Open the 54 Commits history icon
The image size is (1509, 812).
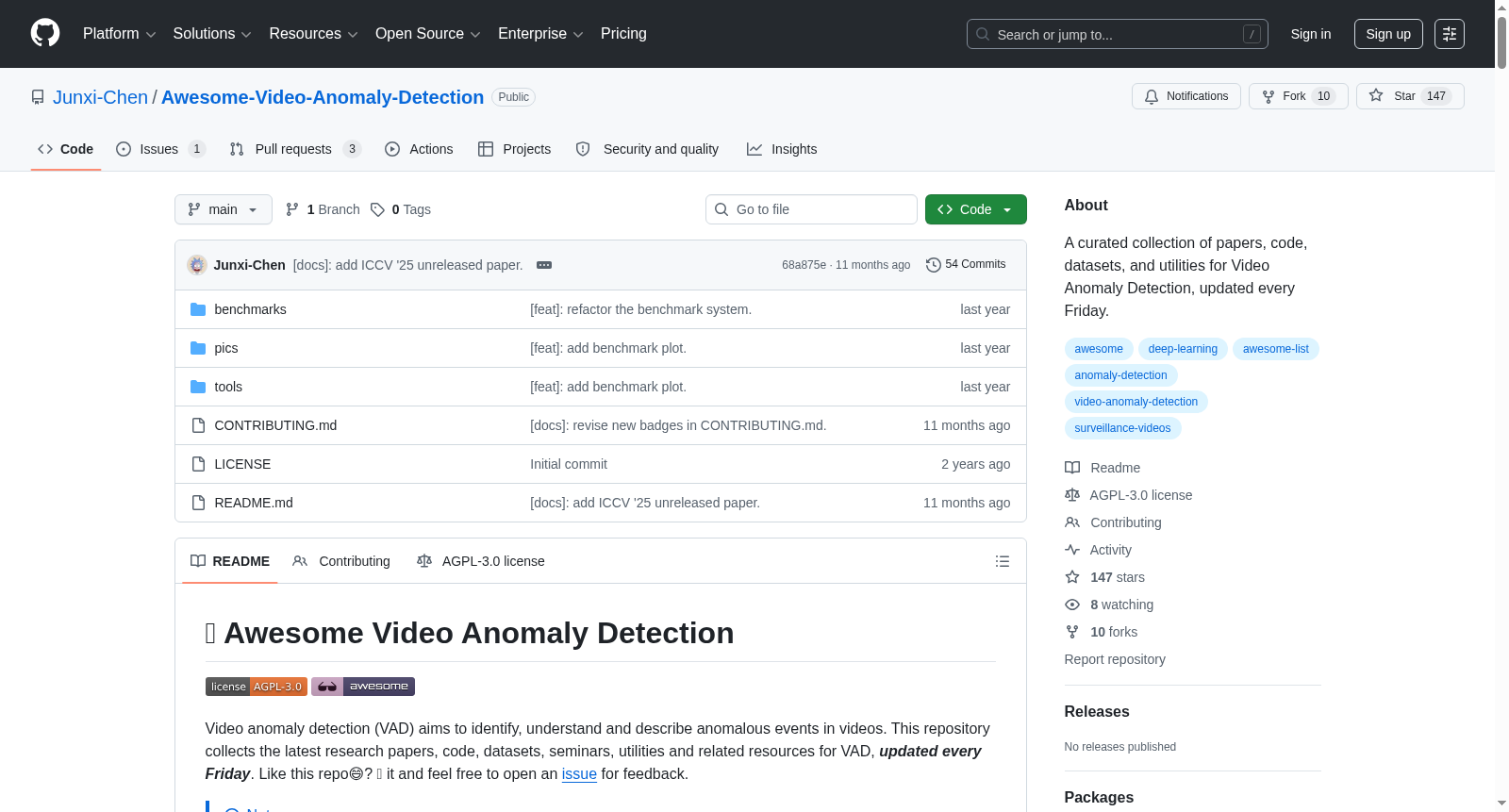[934, 265]
